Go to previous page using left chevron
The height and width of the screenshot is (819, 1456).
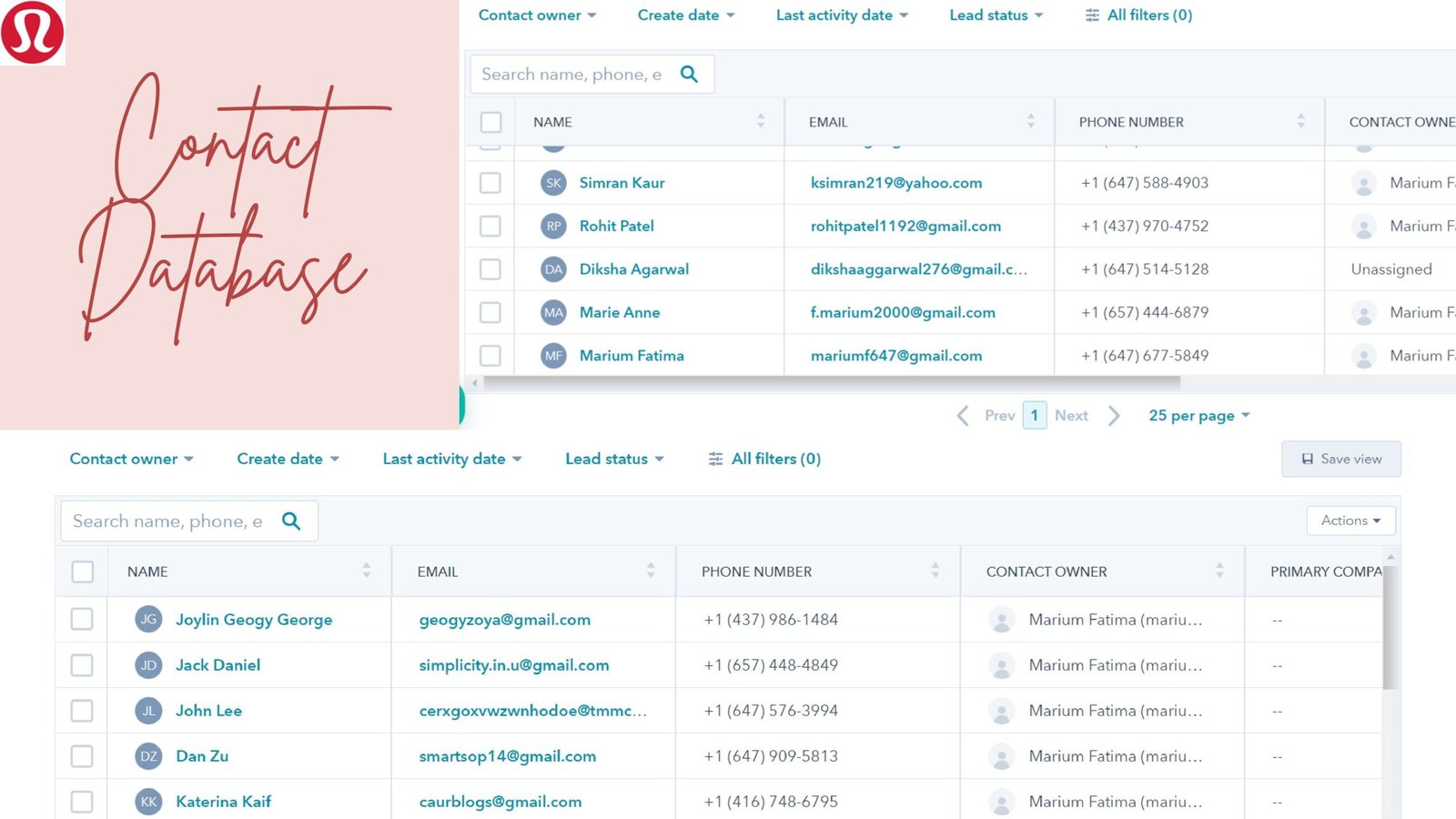[963, 416]
